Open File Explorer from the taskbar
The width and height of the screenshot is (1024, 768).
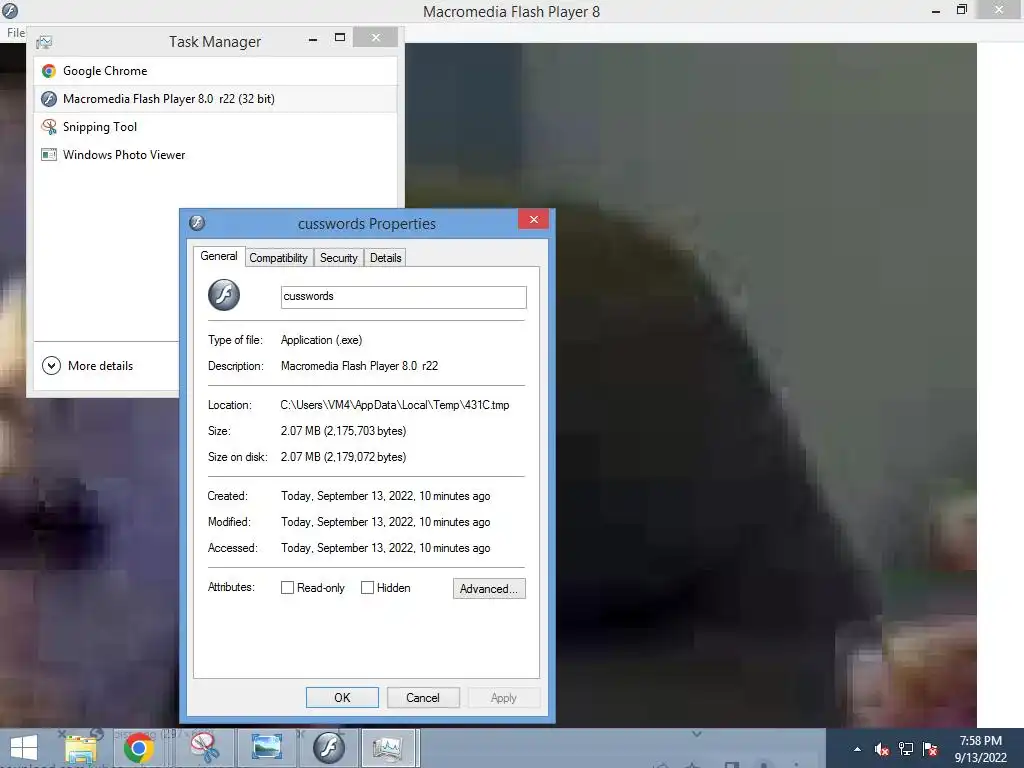tap(81, 748)
